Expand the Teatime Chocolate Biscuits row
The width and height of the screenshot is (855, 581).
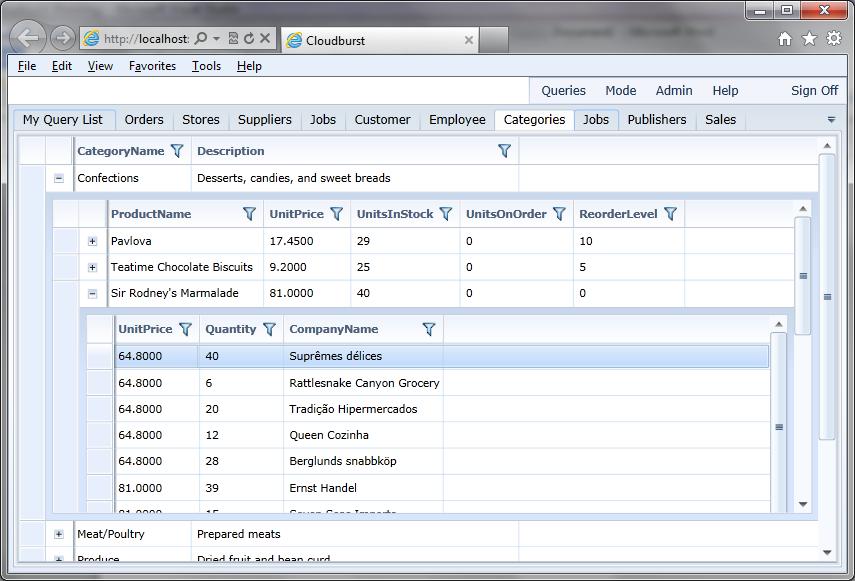92,267
